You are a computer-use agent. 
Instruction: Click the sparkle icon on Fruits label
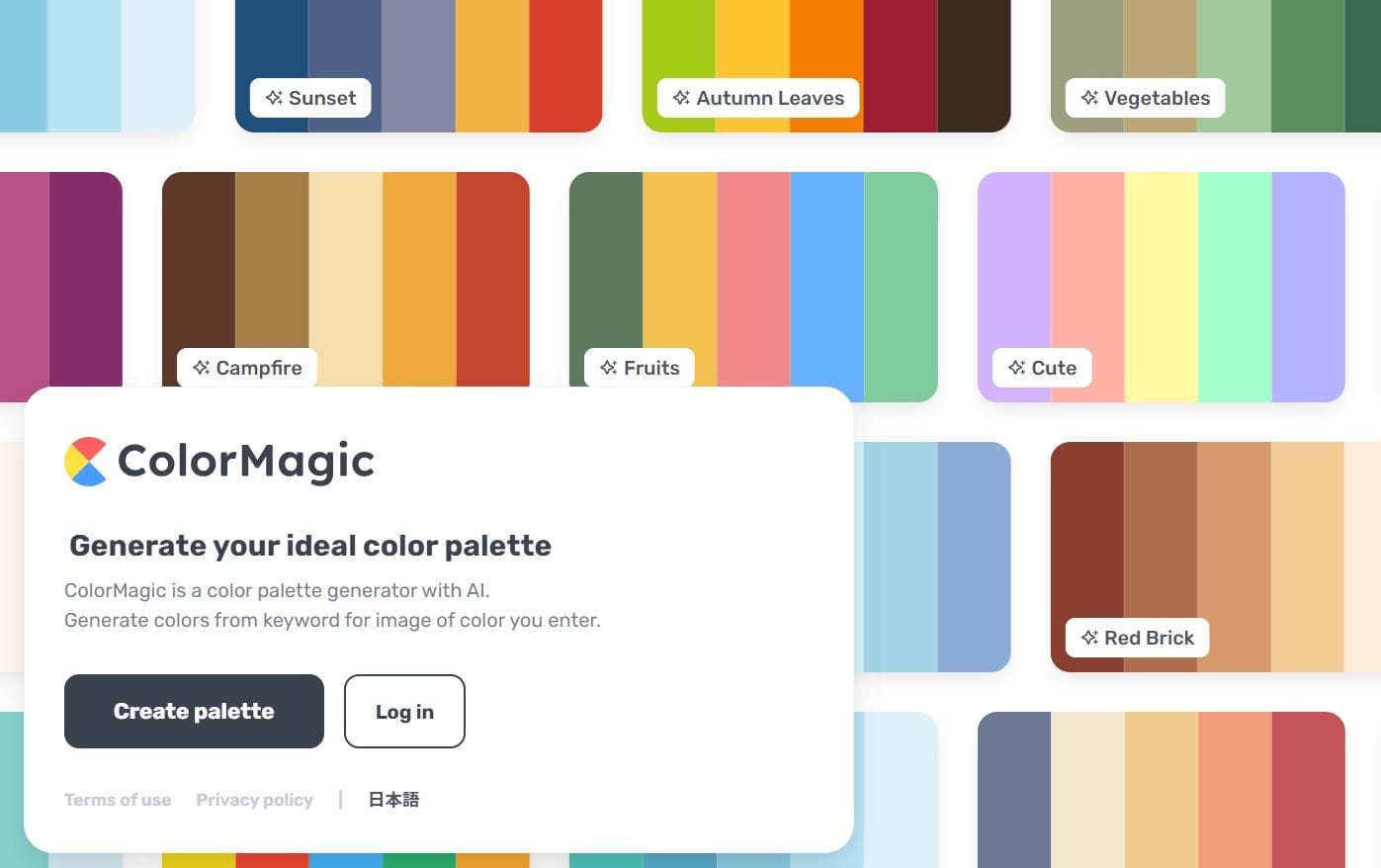[x=608, y=368]
